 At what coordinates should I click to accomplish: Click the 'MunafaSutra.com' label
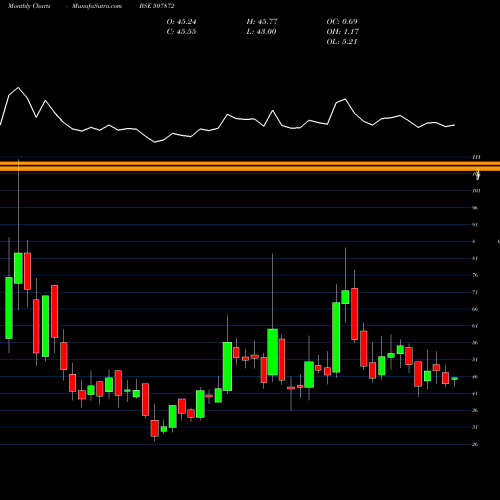point(97,6)
